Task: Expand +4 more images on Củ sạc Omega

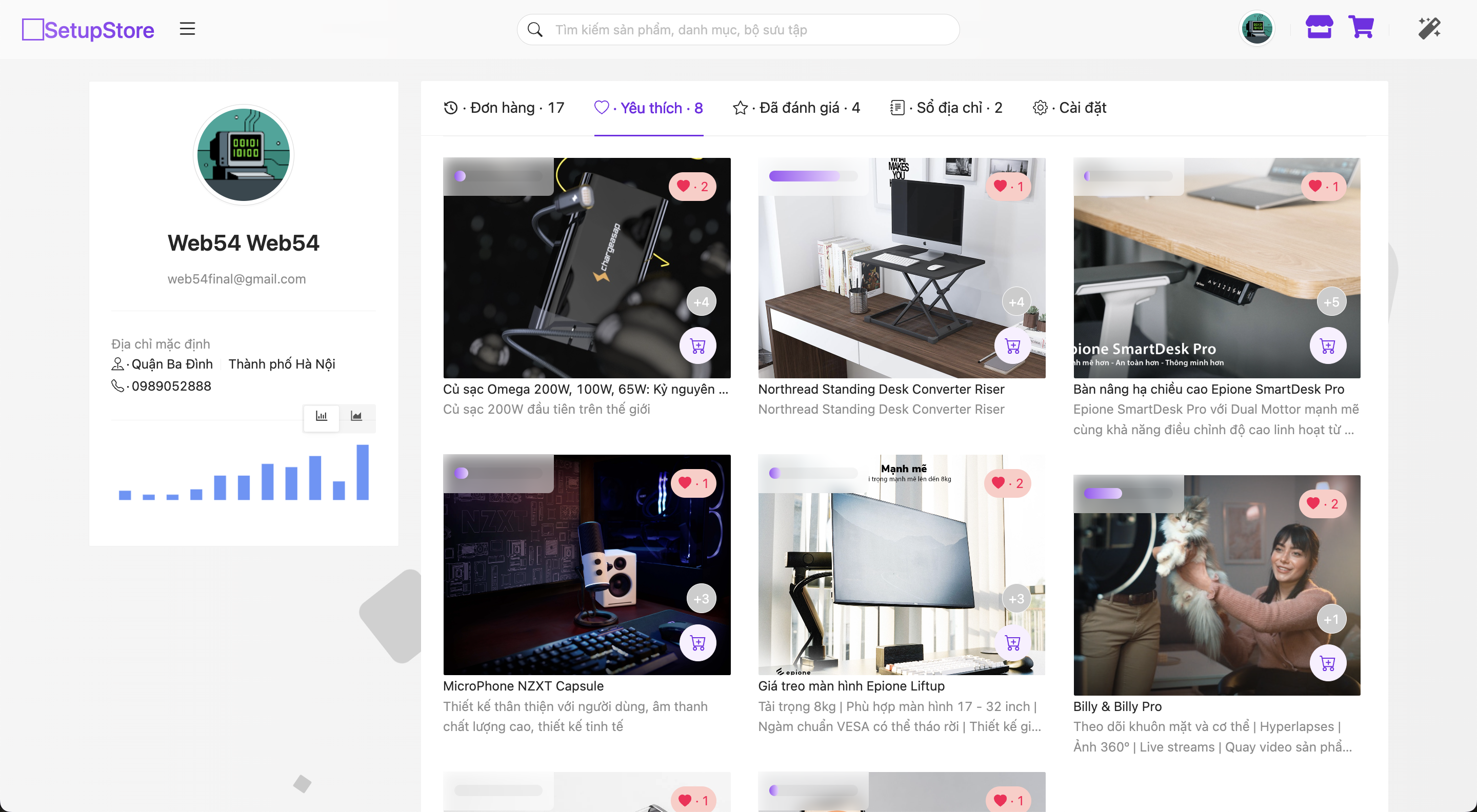Action: click(701, 302)
